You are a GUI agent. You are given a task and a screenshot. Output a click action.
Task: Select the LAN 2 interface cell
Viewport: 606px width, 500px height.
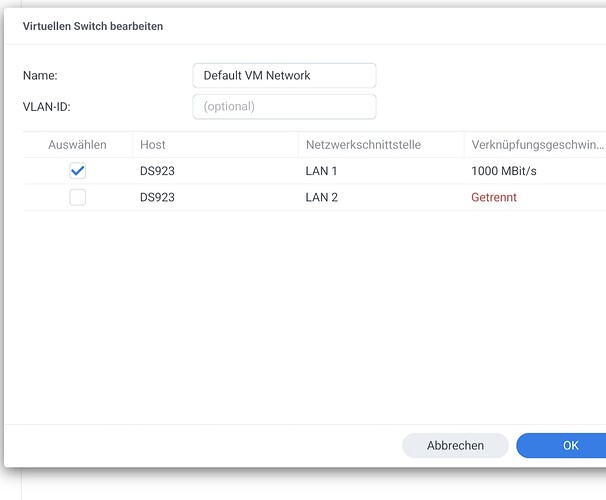click(322, 198)
